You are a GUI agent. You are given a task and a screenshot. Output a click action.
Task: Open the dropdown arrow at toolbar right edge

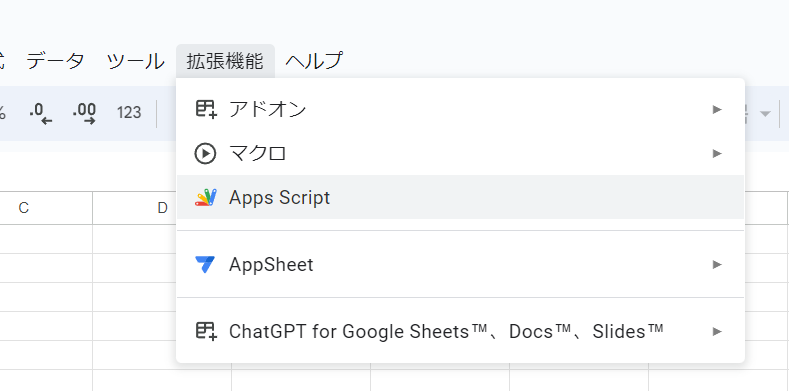tap(765, 114)
